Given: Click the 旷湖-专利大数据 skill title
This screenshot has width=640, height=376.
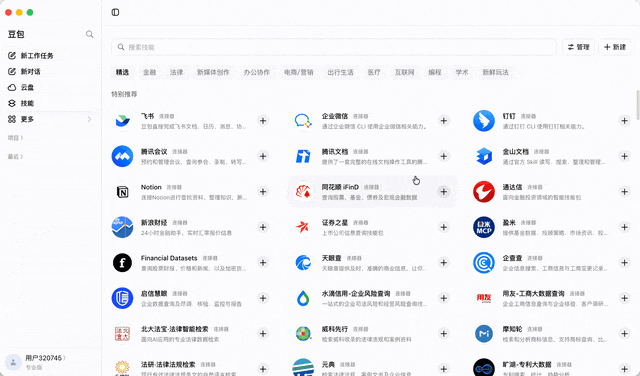Looking at the screenshot, I should 527,364.
